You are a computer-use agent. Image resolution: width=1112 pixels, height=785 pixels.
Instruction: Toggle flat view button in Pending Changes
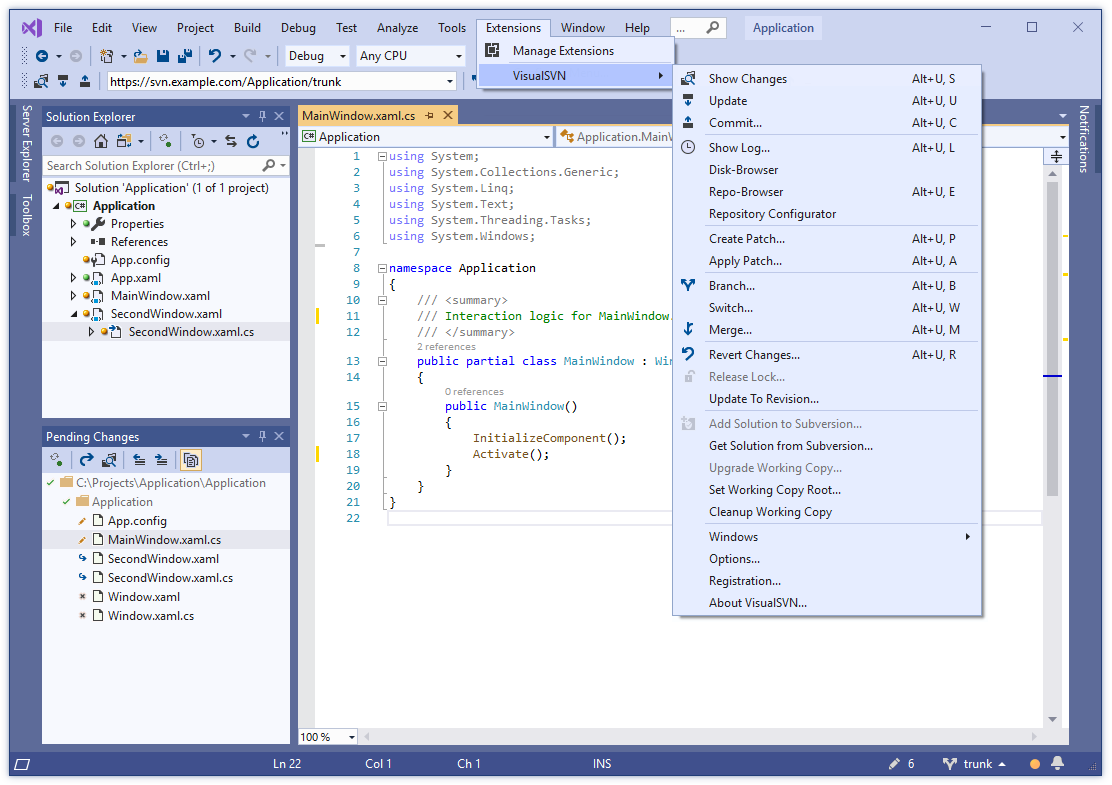(x=191, y=460)
